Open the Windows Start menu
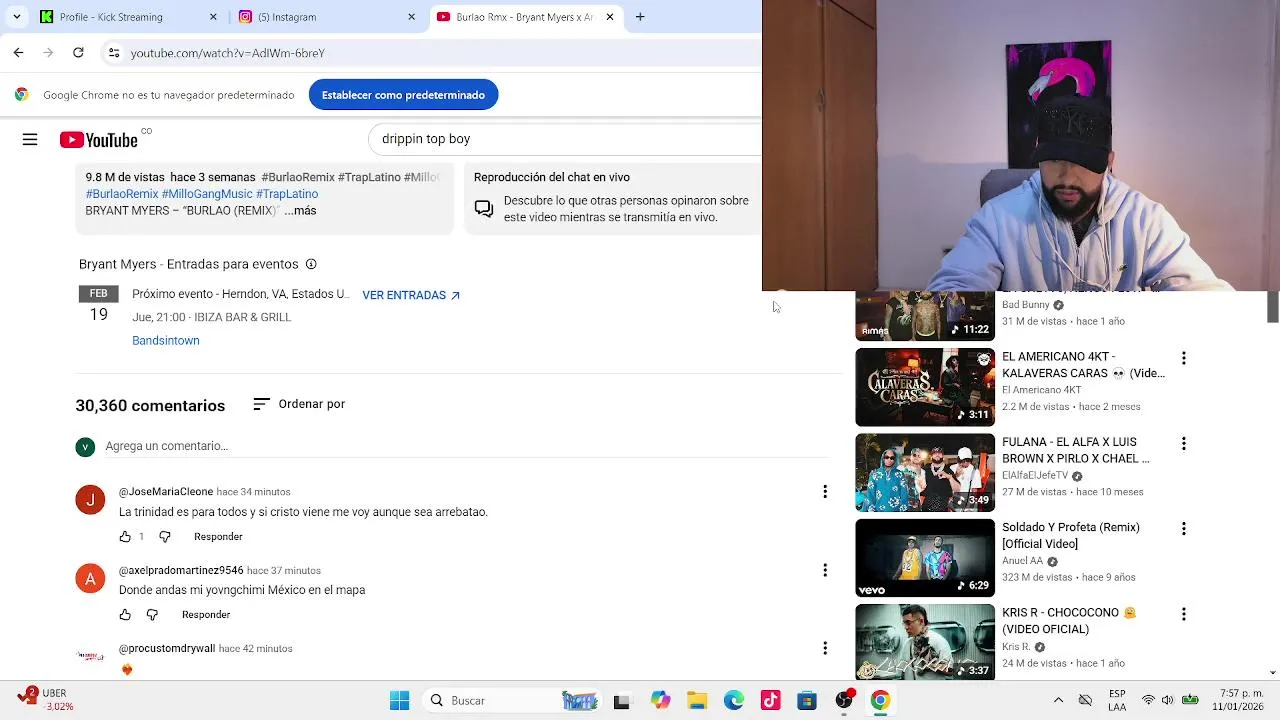The image size is (1280, 720). [x=399, y=700]
